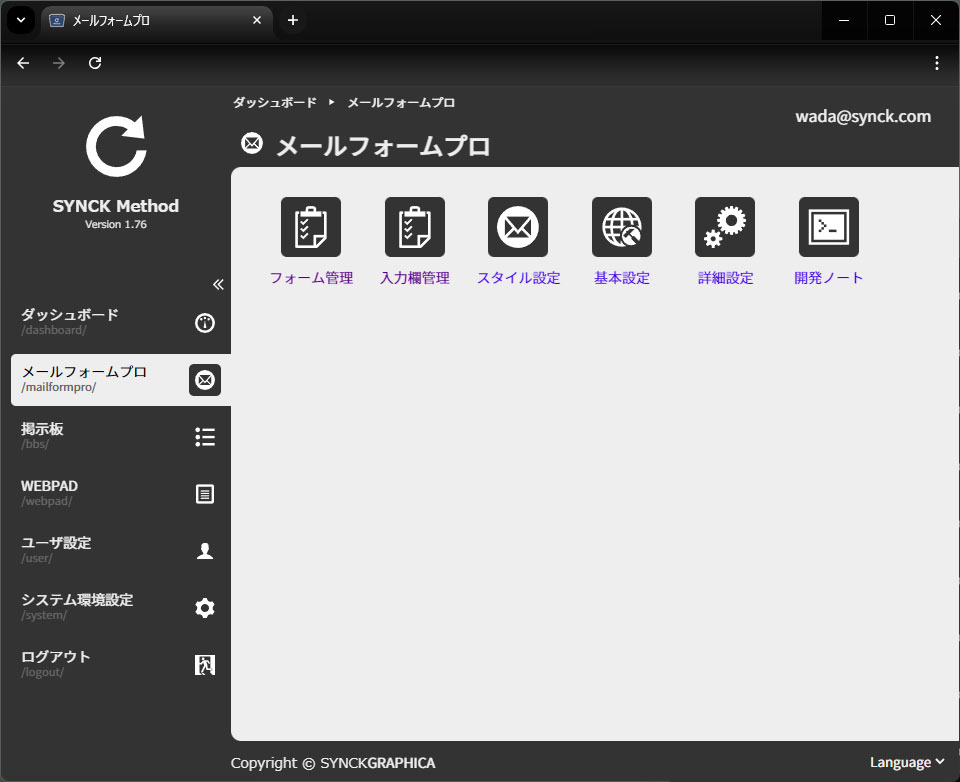Screen dimensions: 960x782
Task: Open the 基本設定 globe icon
Action: (x=622, y=227)
